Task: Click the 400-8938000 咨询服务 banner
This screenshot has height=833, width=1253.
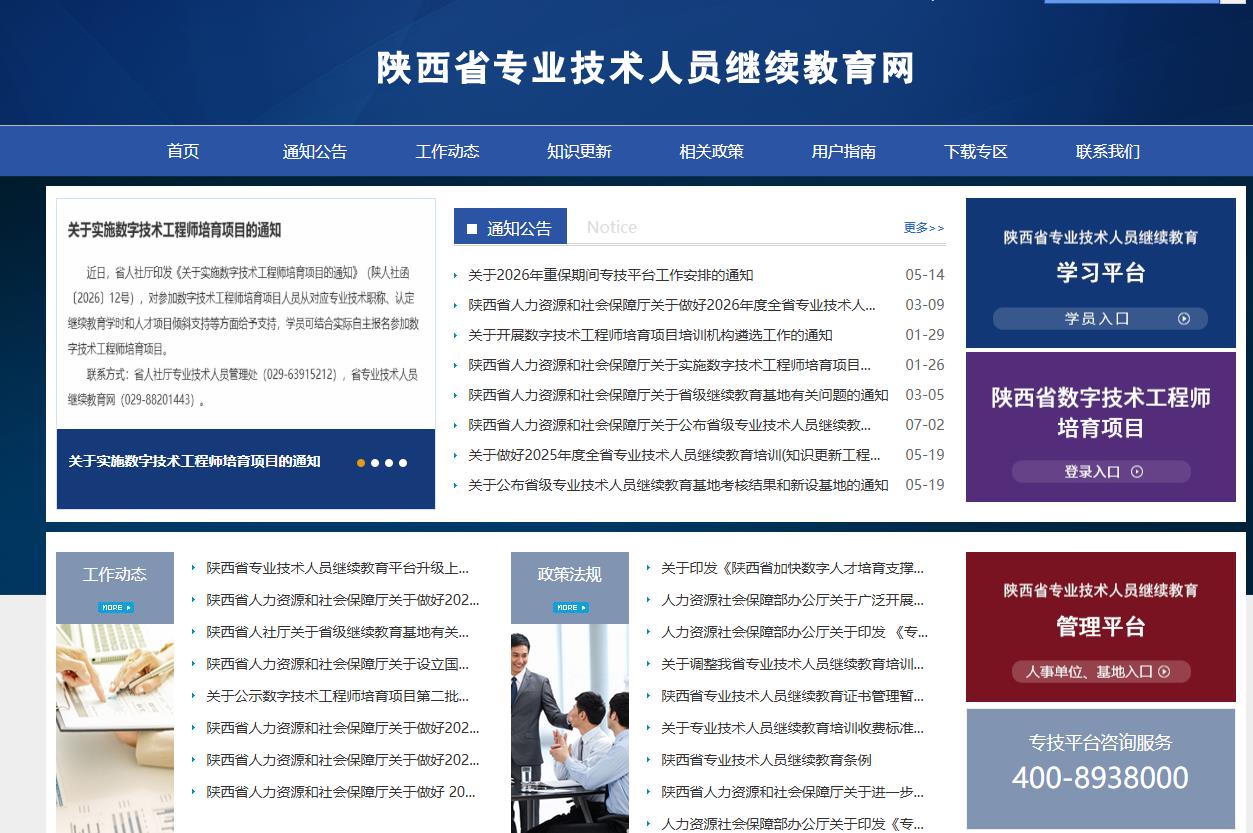Action: tap(1101, 769)
